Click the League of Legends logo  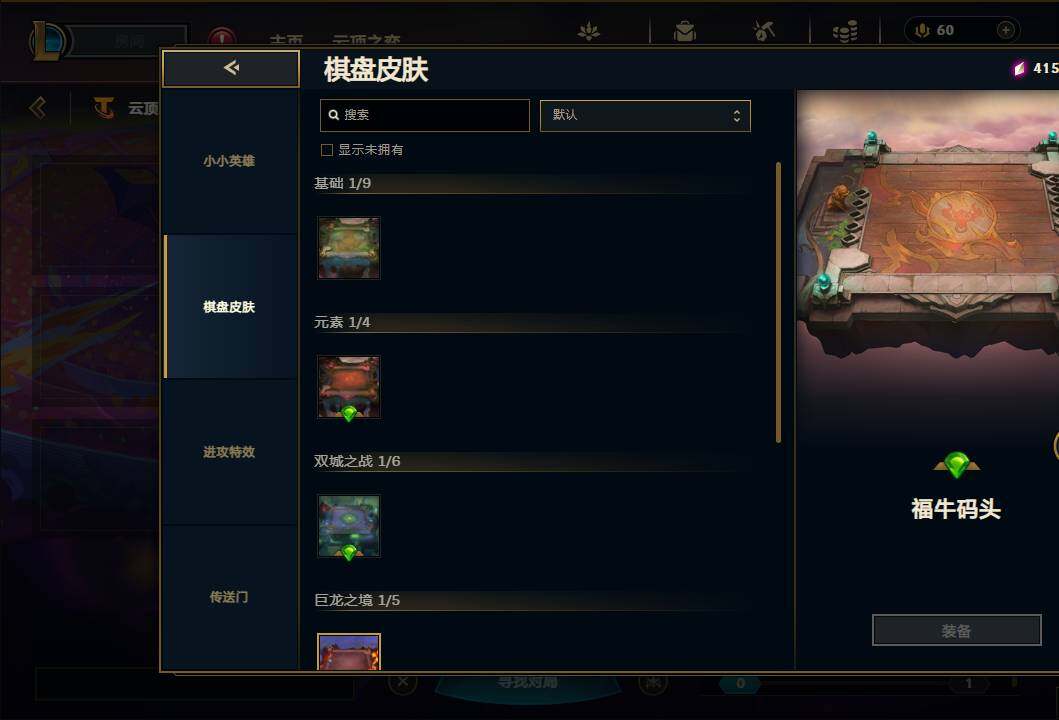coord(49,41)
